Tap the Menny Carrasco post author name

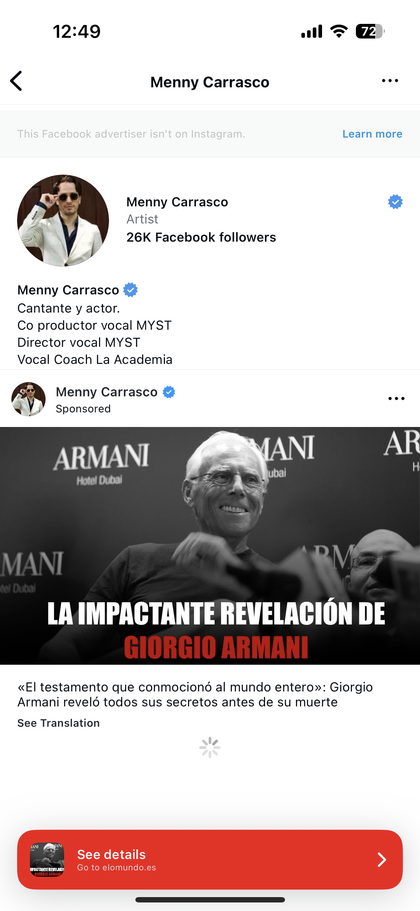click(106, 392)
